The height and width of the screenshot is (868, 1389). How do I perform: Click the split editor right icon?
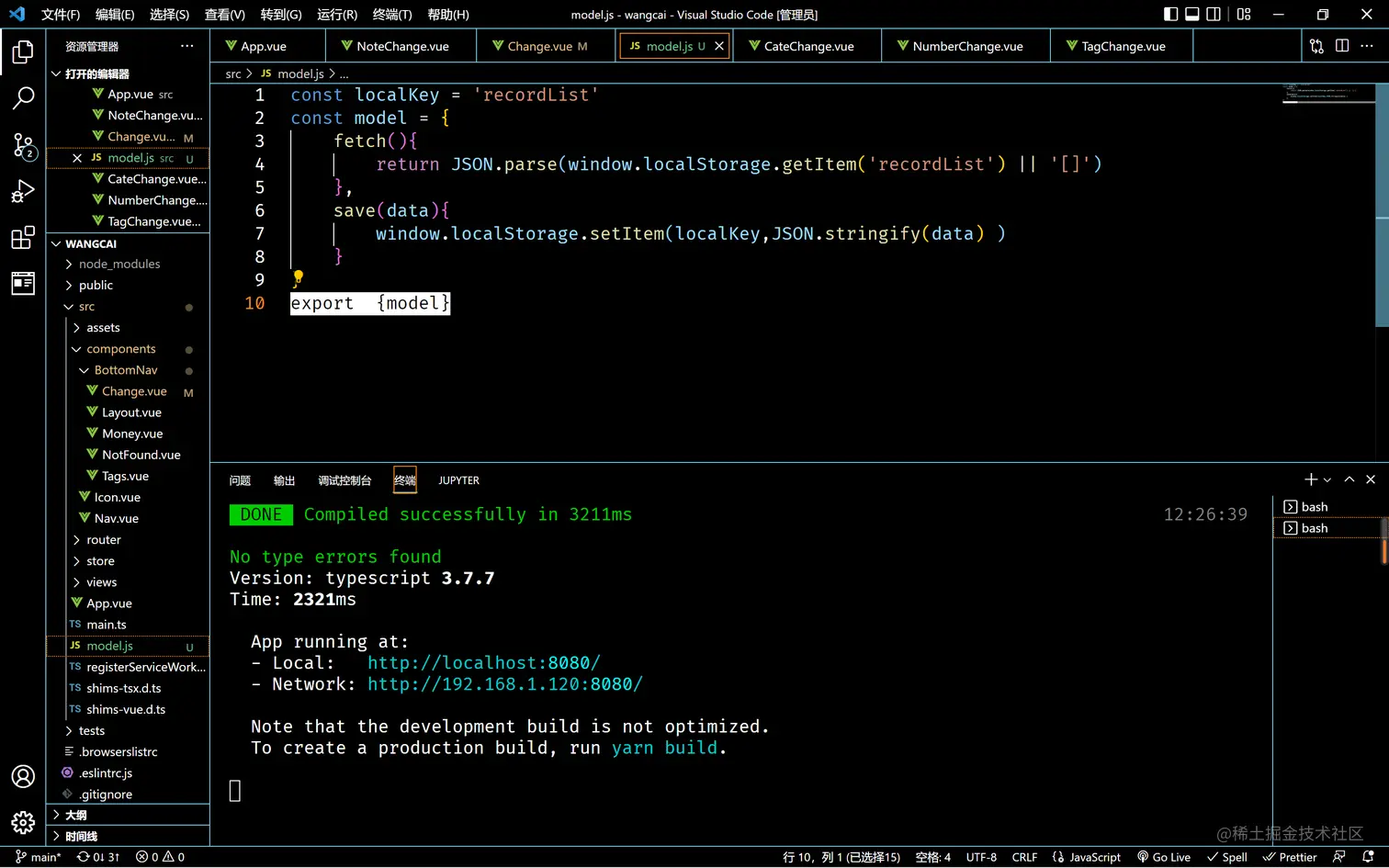point(1342,46)
